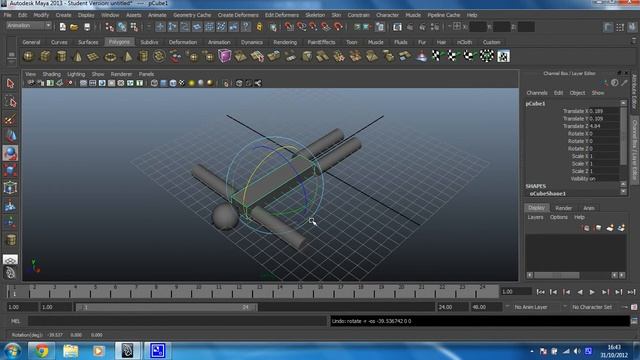Viewport: 640px width, 360px height.
Task: Click the volume icon in system tray
Action: pyautogui.click(x=577, y=351)
